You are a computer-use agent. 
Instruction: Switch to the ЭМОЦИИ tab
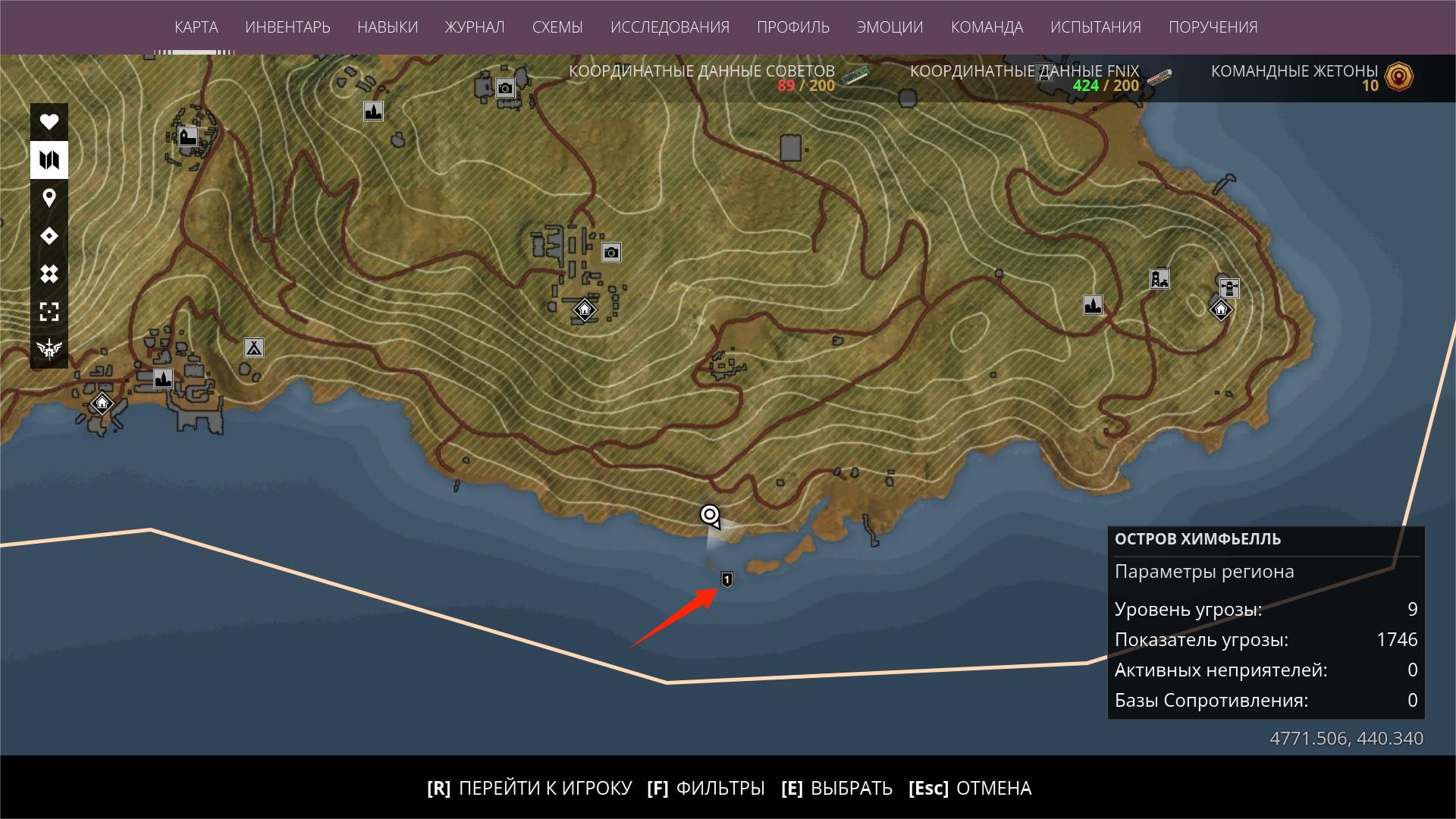(890, 27)
